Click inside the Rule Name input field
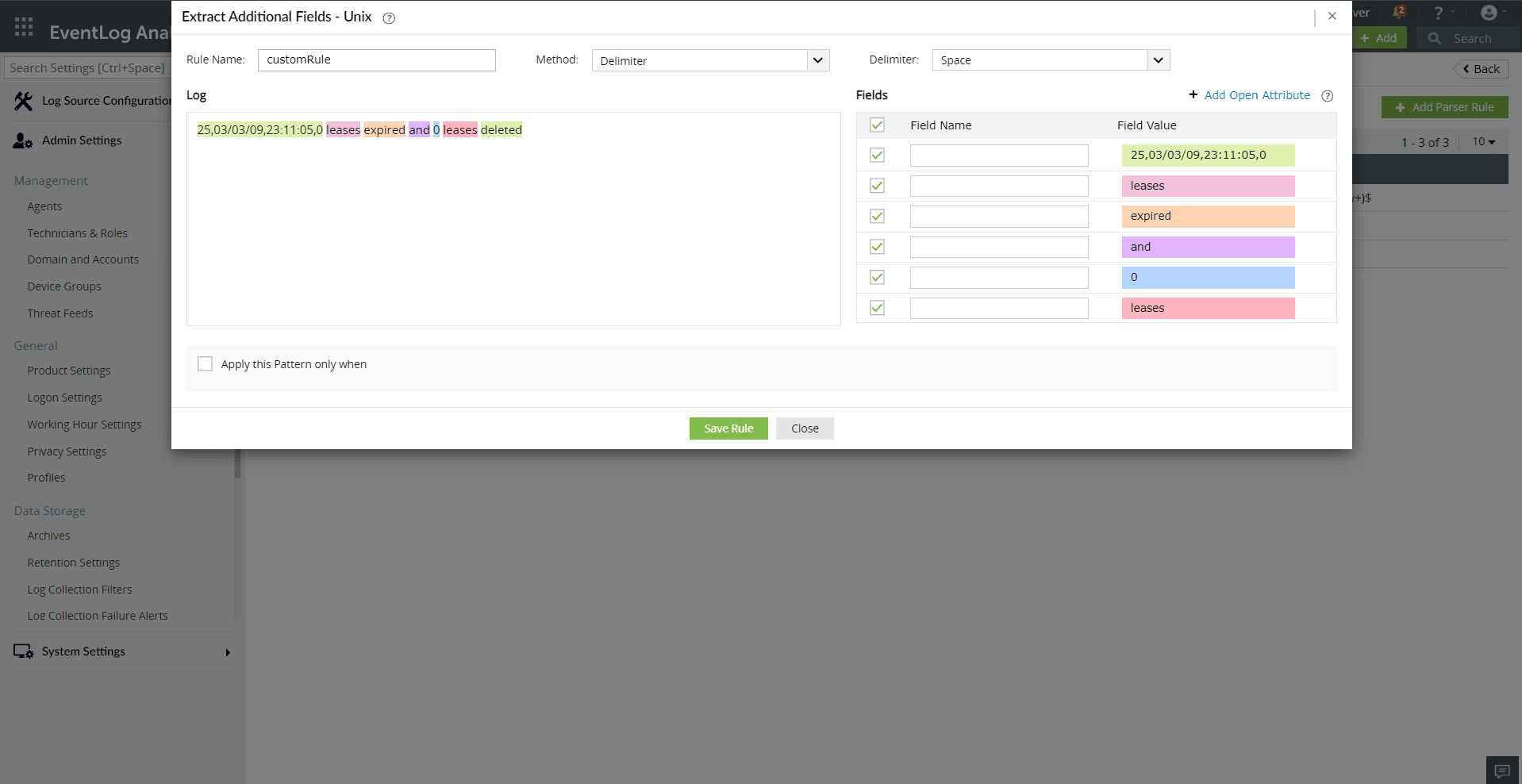The height and width of the screenshot is (784, 1522). coord(376,60)
